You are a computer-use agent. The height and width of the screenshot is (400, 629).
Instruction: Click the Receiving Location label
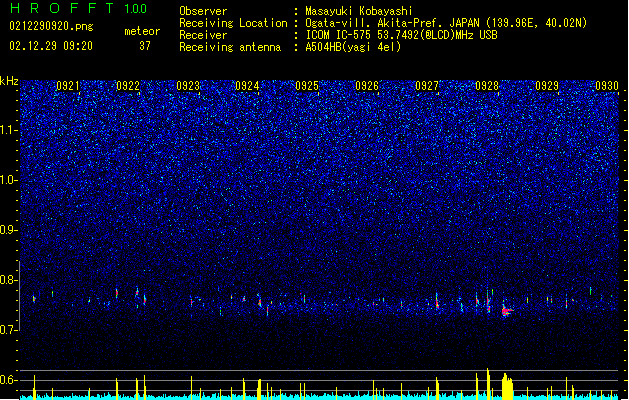point(233,23)
